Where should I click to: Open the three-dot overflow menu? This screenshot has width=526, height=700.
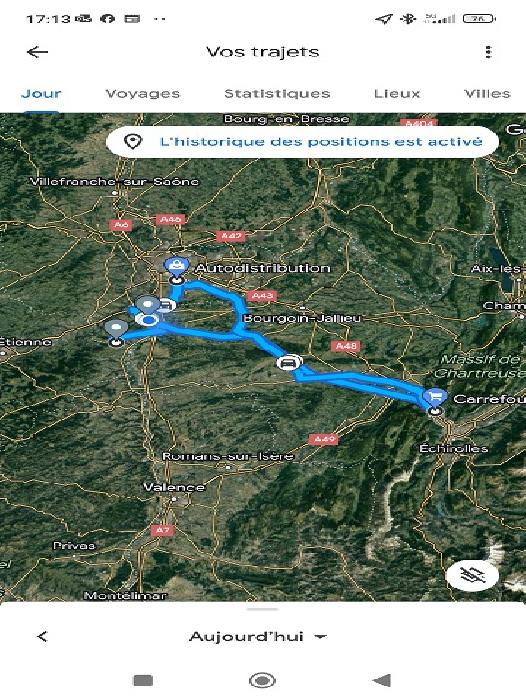[x=488, y=52]
